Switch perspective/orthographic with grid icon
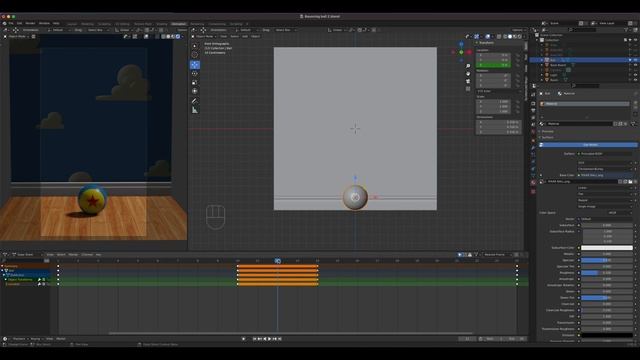 coord(468,89)
